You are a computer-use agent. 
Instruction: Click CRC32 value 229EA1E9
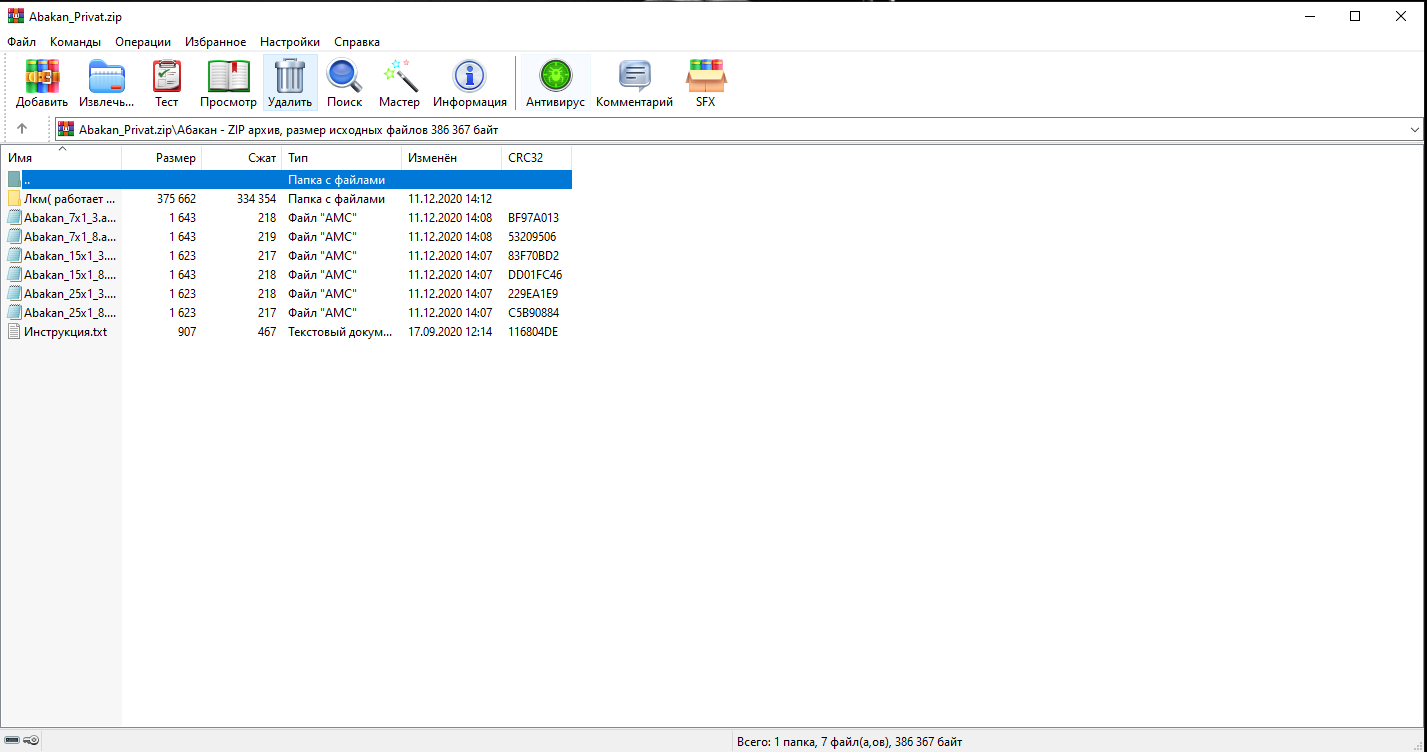pos(533,294)
